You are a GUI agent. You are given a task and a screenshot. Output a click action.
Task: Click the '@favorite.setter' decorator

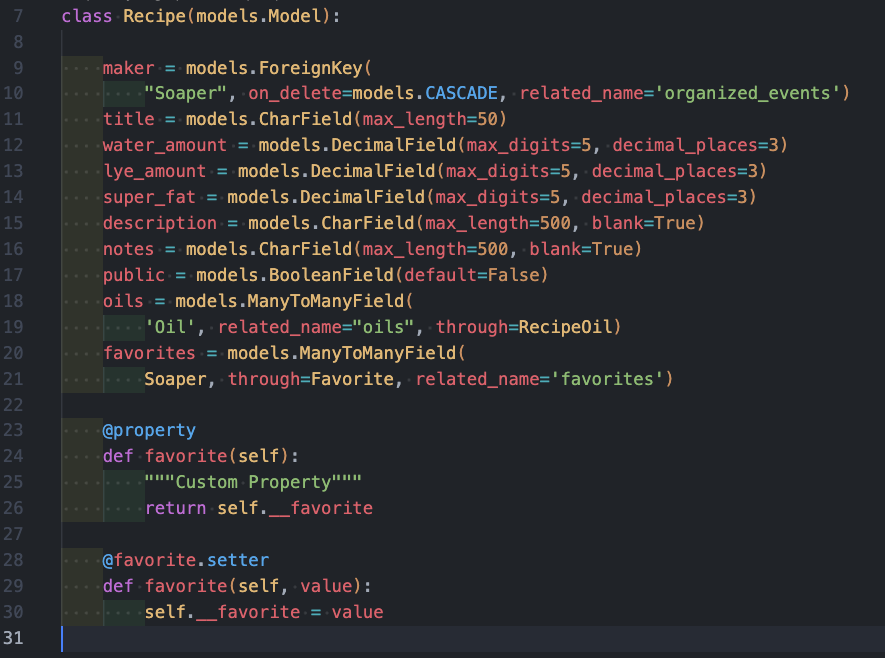point(185,560)
